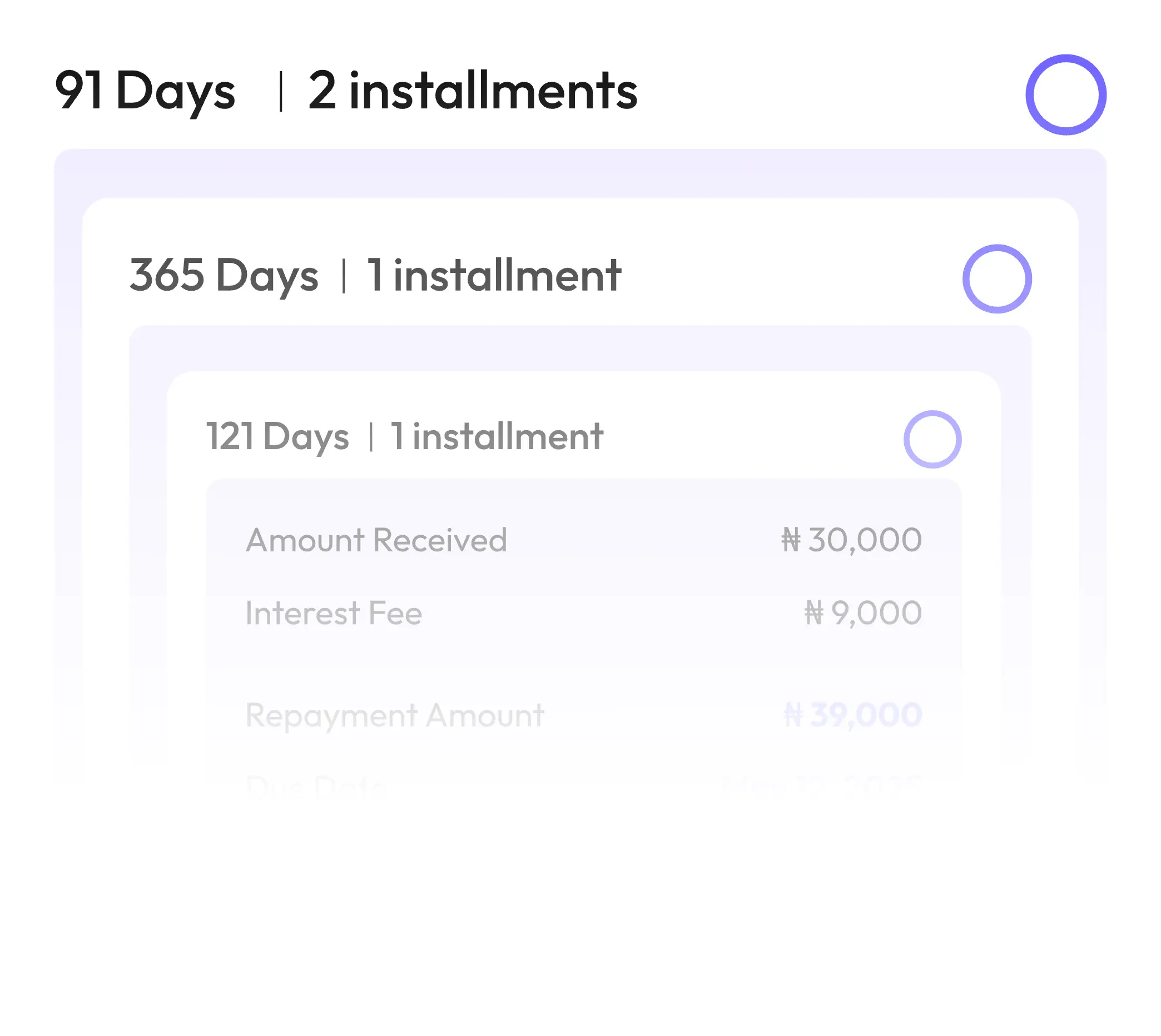Click the Amount Received label
Image resolution: width=1161 pixels, height=1036 pixels.
point(376,540)
